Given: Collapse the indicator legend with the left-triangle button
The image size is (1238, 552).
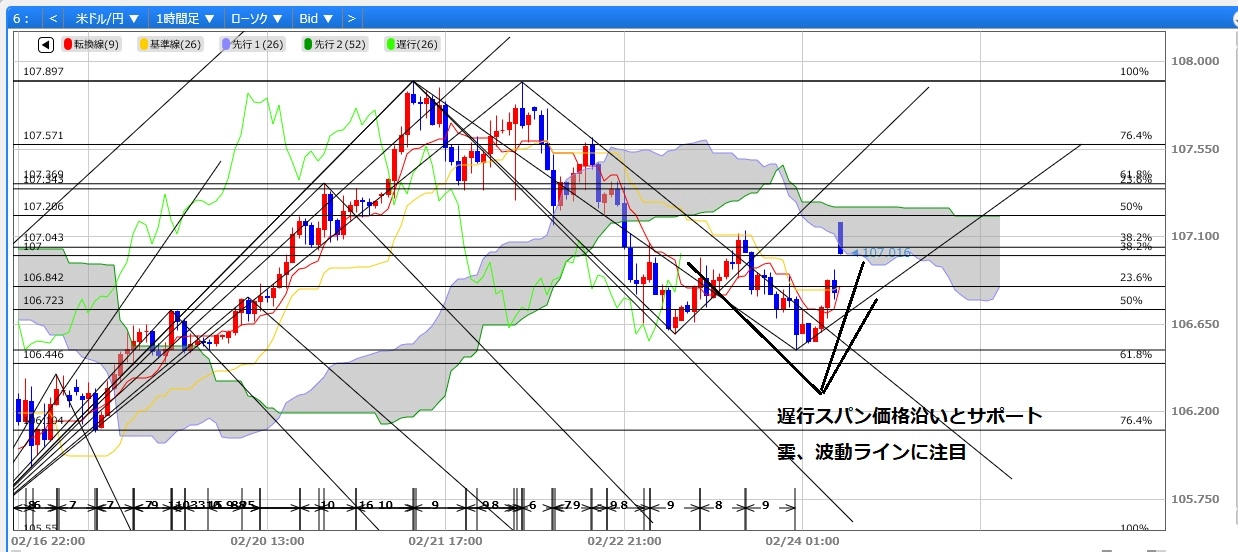Looking at the screenshot, I should (46, 45).
